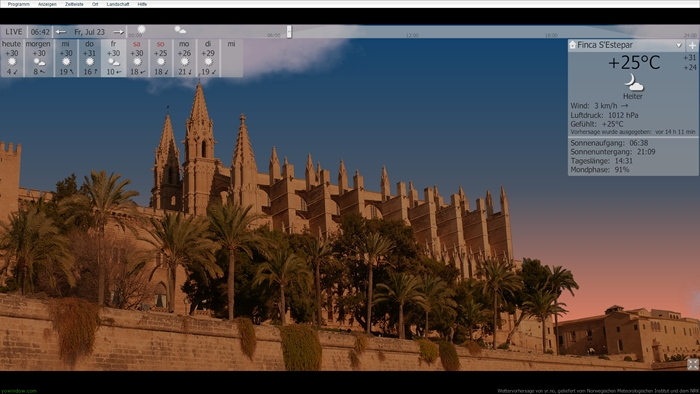Screen dimensions: 700x394
Task: Click the current temperature +25°C
Action: coord(634,62)
